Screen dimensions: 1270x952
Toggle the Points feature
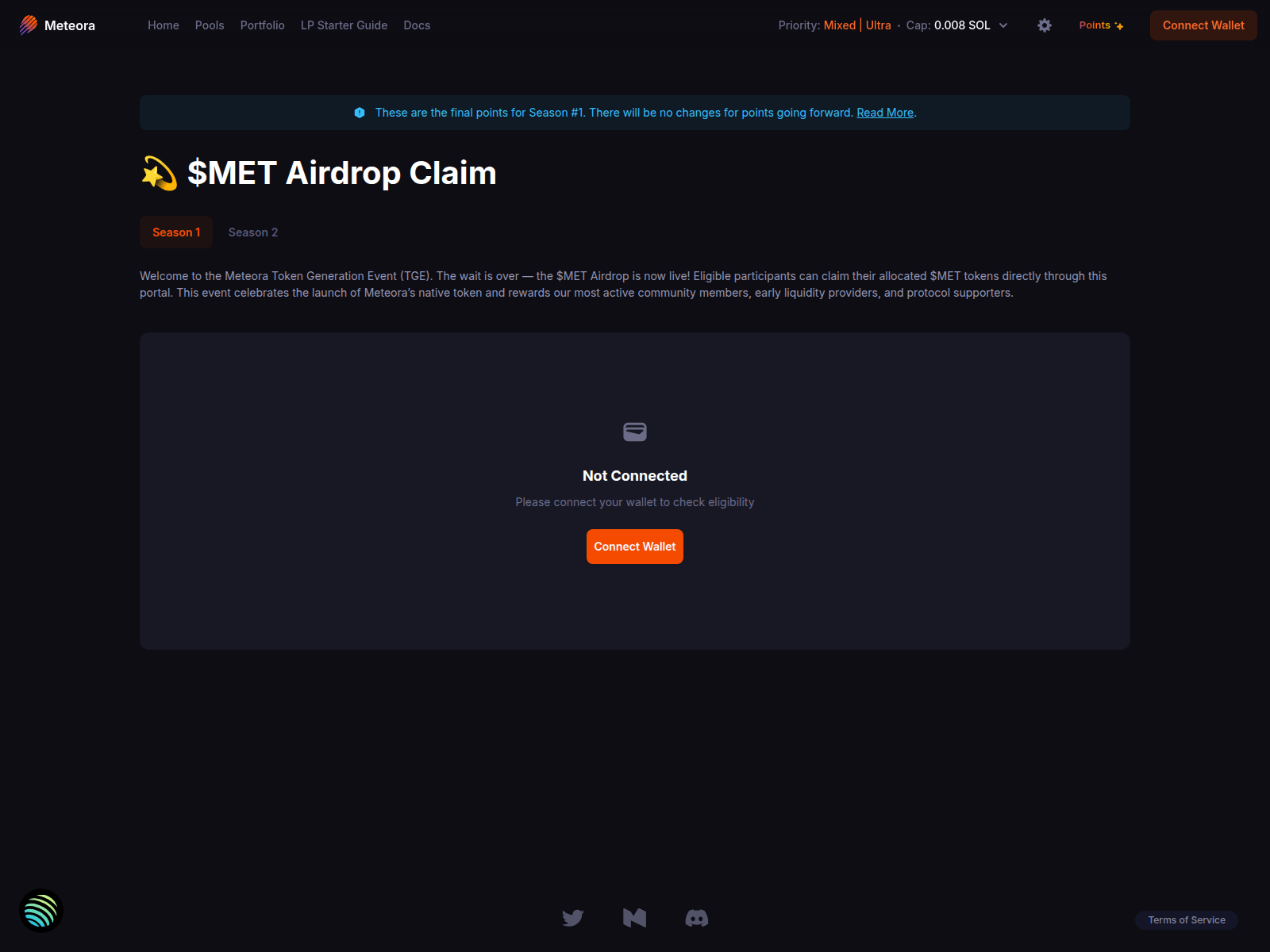(1100, 25)
